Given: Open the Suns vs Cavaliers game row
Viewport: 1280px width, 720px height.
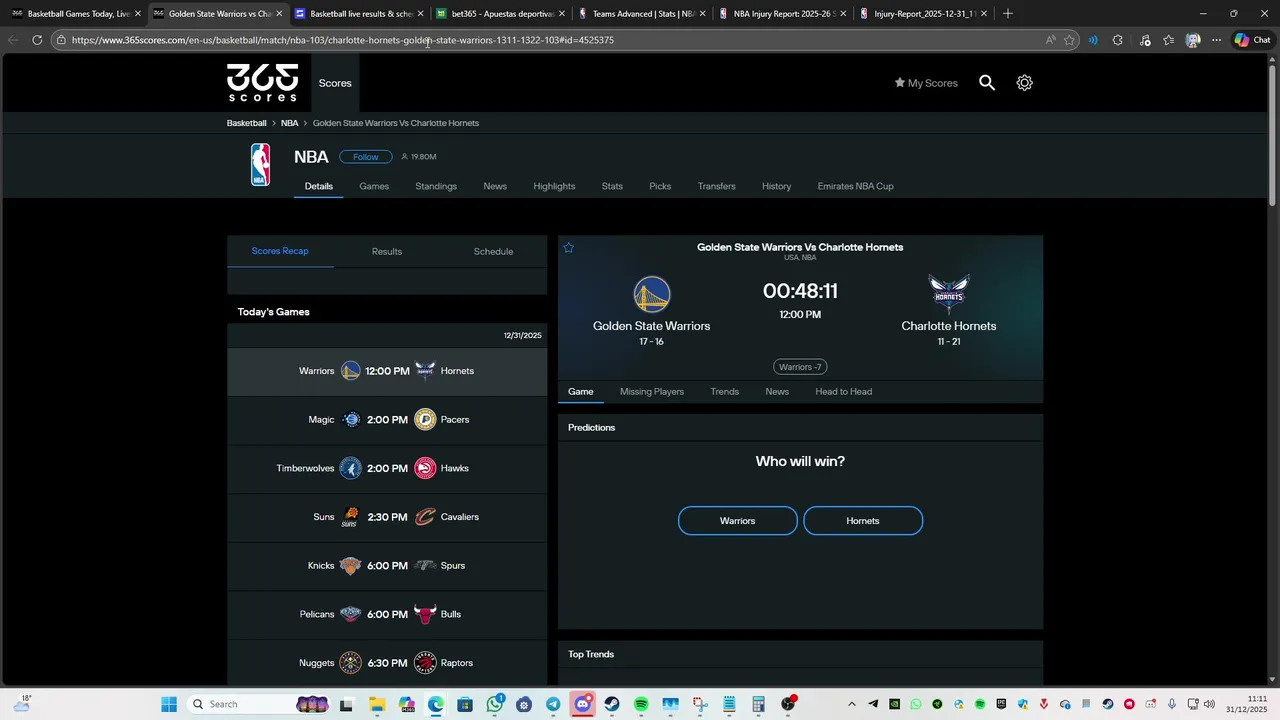Looking at the screenshot, I should tap(387, 517).
